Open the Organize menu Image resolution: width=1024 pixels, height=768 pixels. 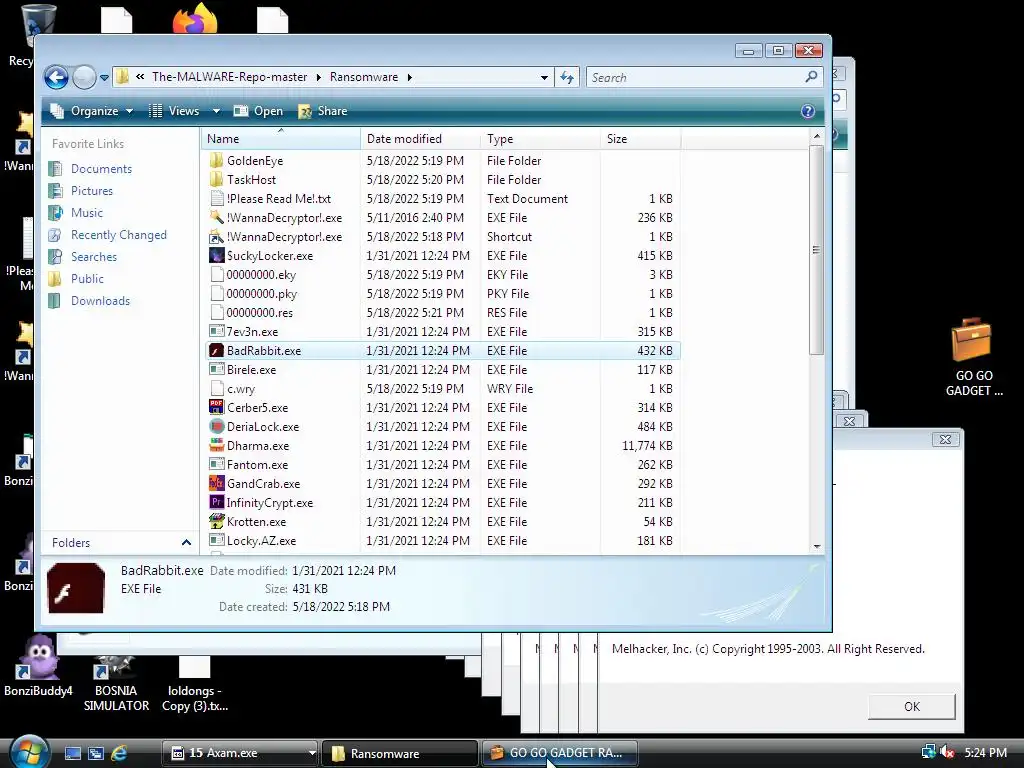point(92,111)
